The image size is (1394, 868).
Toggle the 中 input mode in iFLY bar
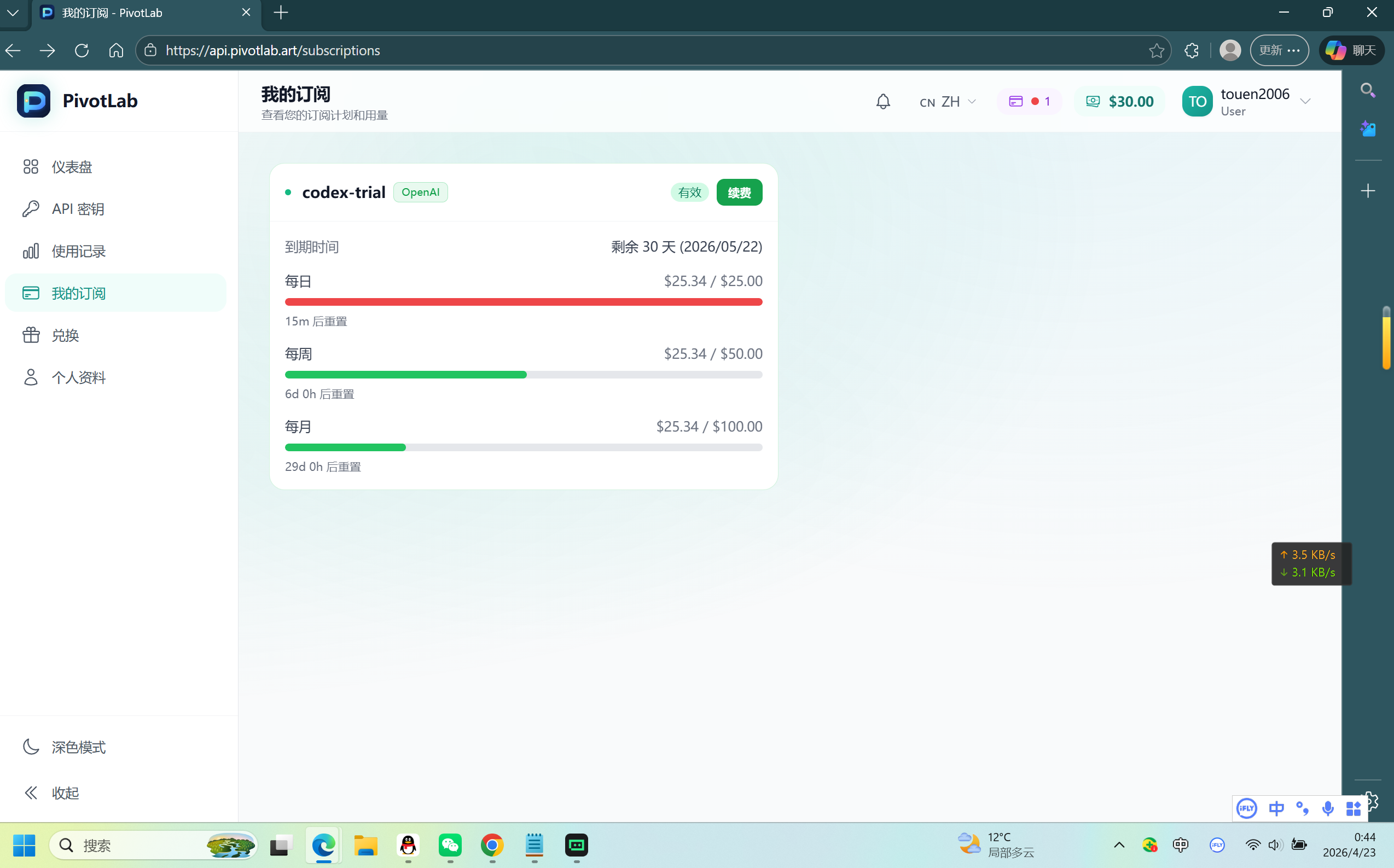[x=1276, y=809]
